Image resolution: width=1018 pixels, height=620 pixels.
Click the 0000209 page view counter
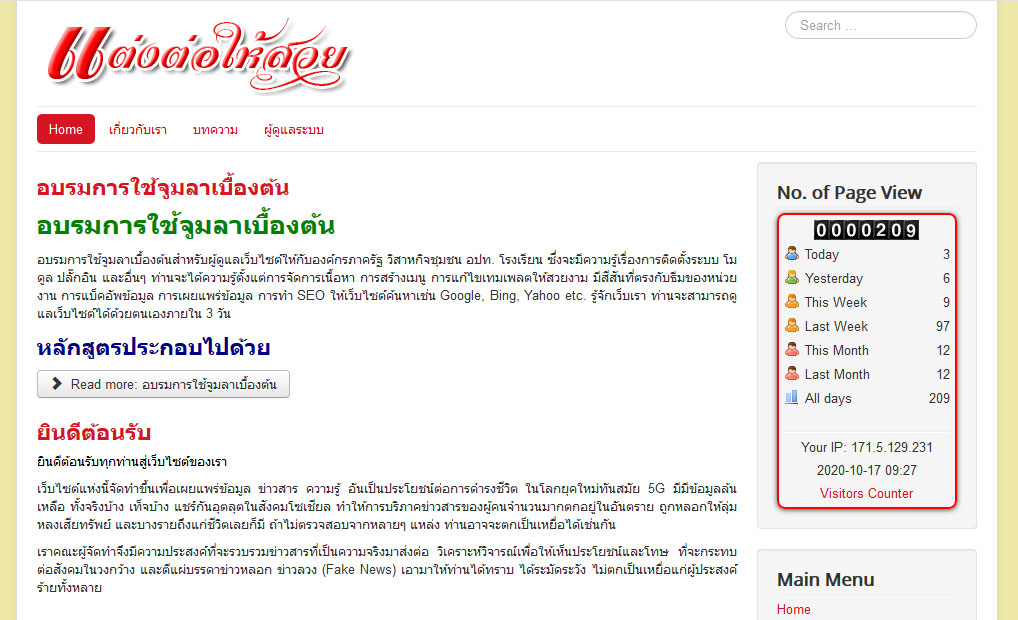pyautogui.click(x=866, y=230)
